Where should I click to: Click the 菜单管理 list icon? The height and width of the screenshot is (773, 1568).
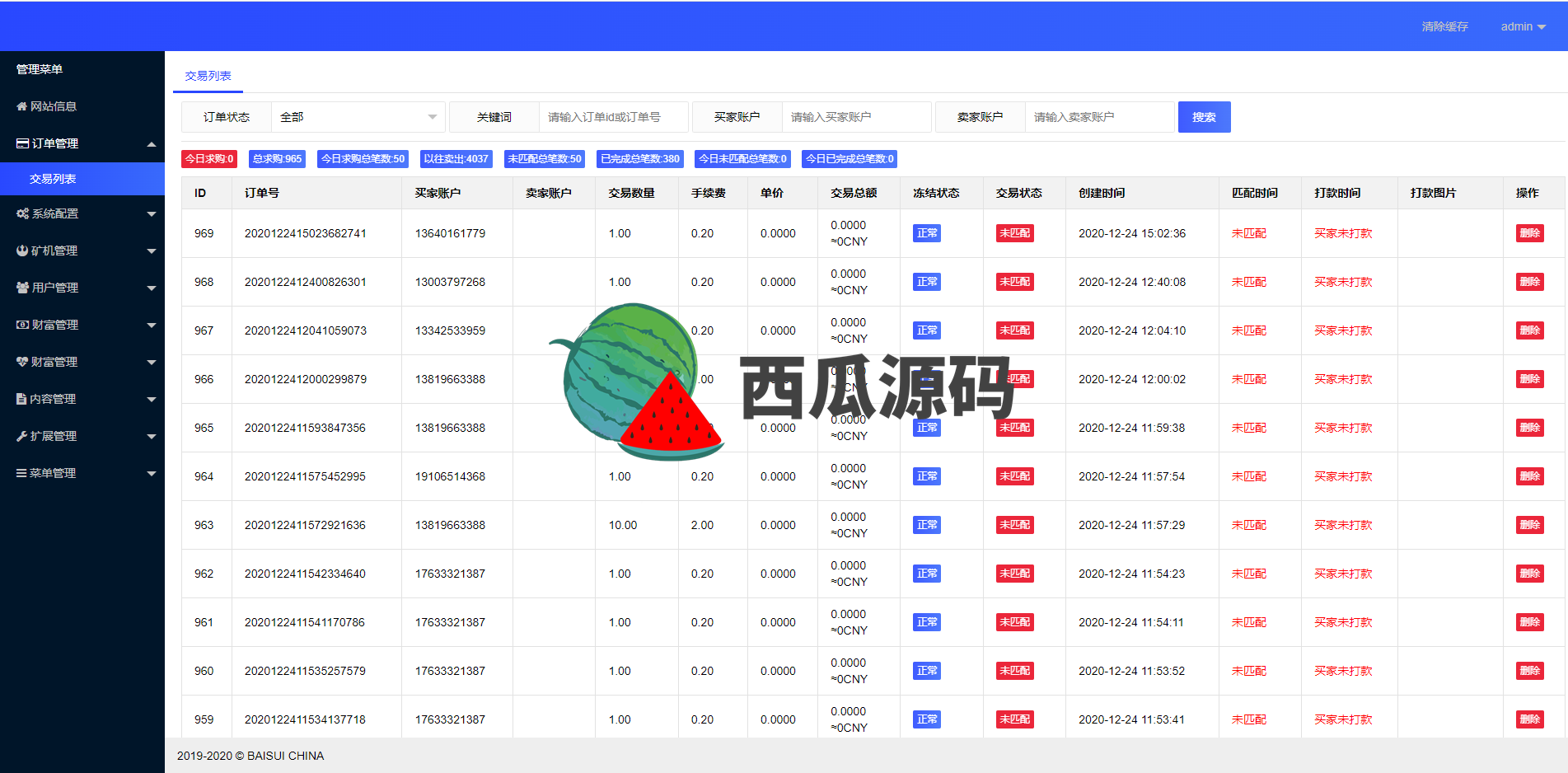tap(21, 473)
